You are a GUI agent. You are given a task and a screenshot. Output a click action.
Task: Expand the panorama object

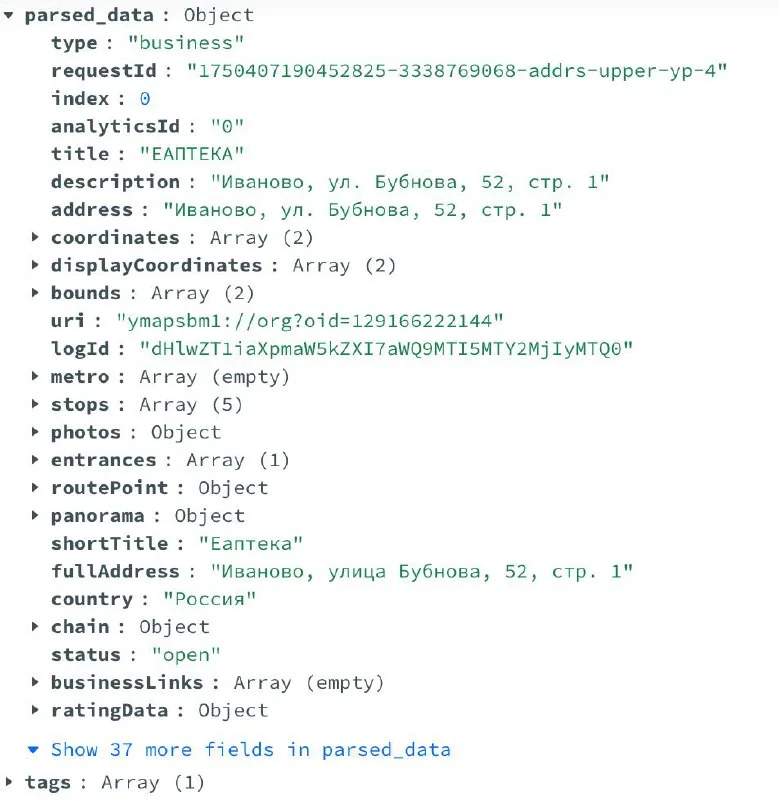36,516
